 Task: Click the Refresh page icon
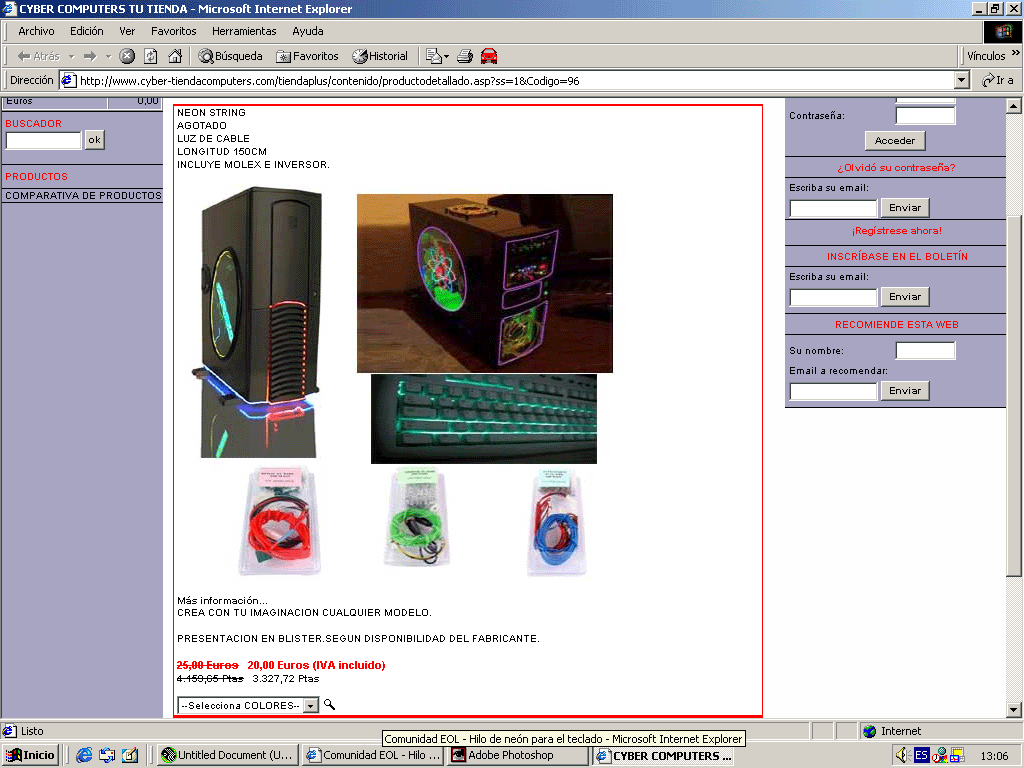pyautogui.click(x=151, y=56)
